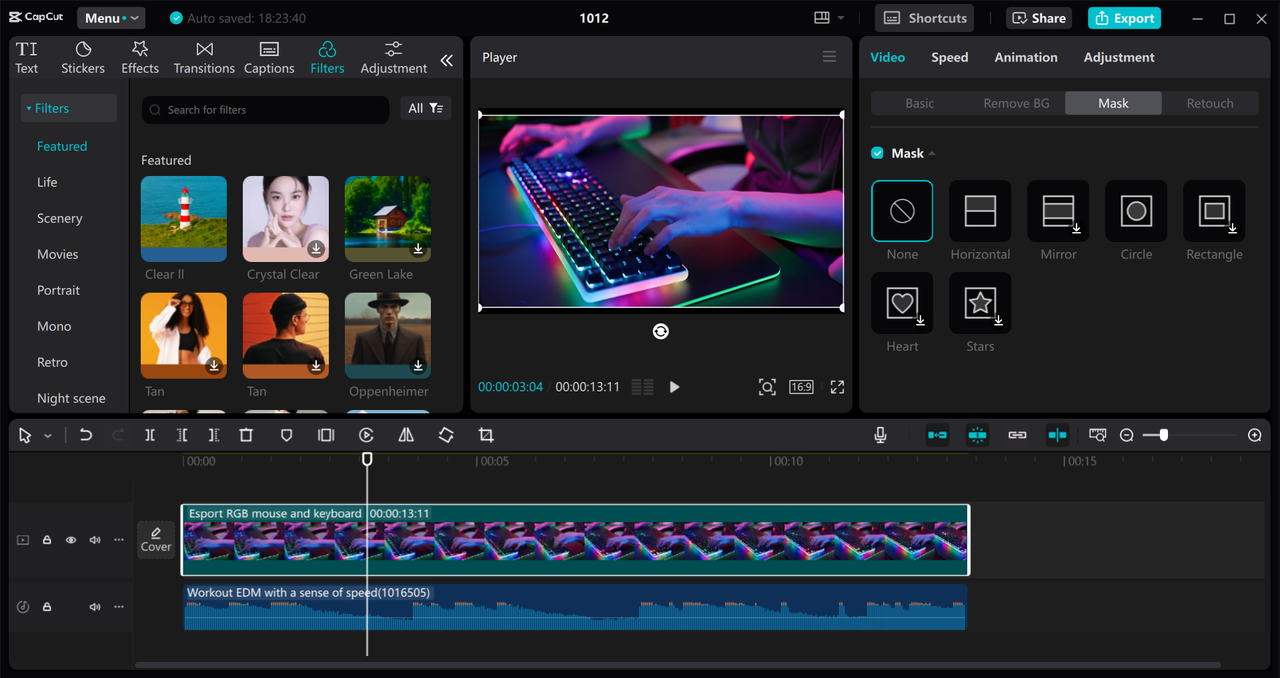Toggle preview axis
The image size is (1280, 678).
click(1057, 435)
